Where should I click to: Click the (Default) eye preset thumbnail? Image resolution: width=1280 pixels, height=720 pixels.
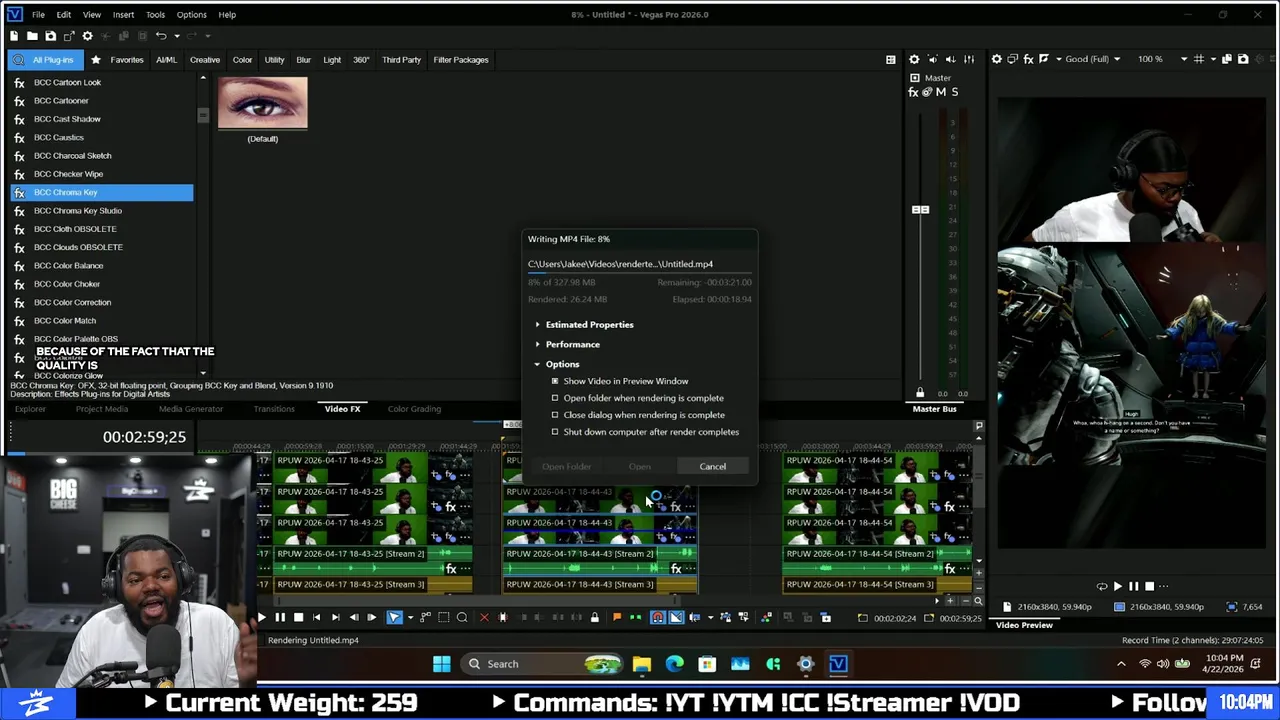pos(263,103)
